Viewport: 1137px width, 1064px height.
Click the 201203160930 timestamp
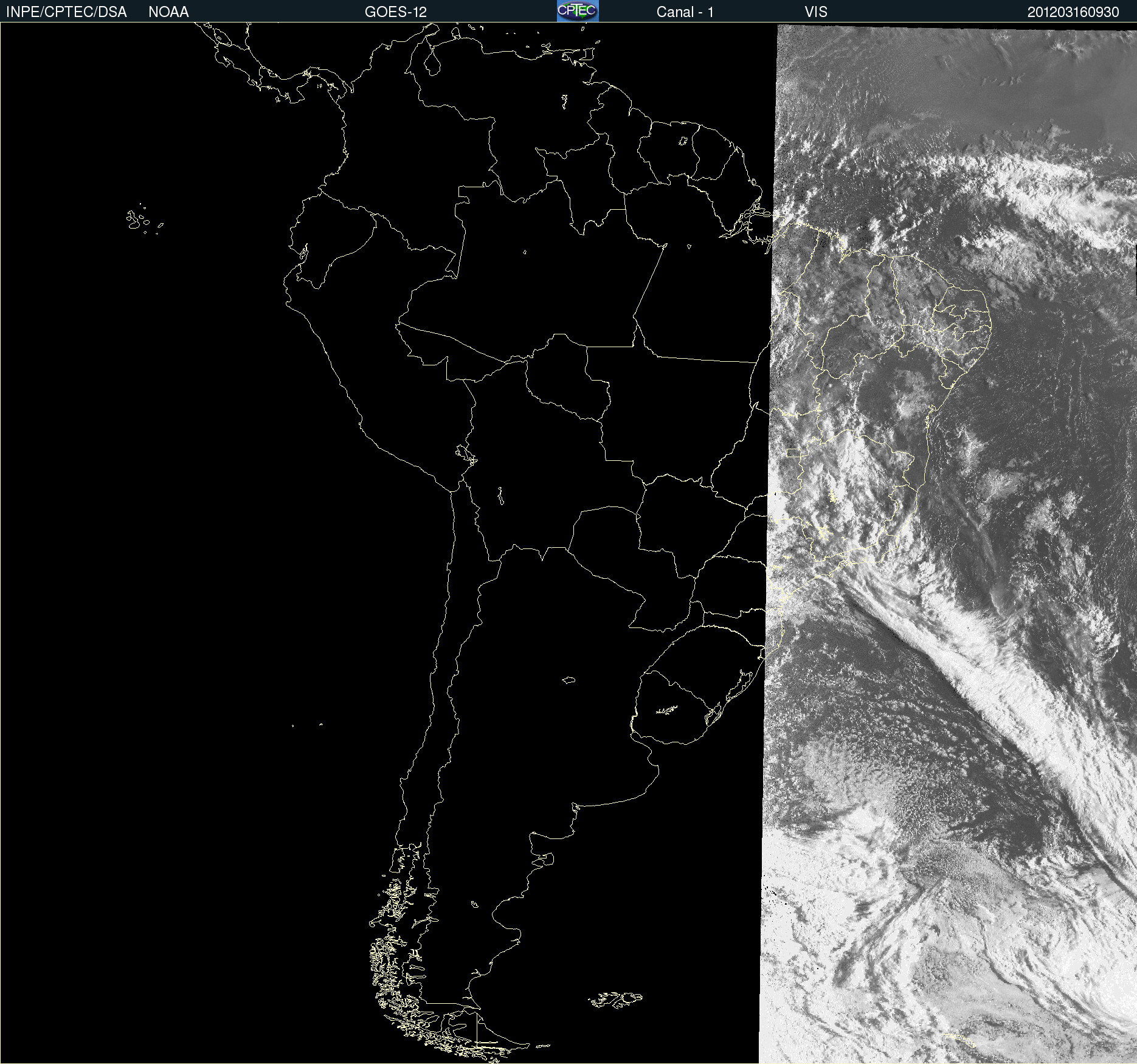[x=1073, y=12]
